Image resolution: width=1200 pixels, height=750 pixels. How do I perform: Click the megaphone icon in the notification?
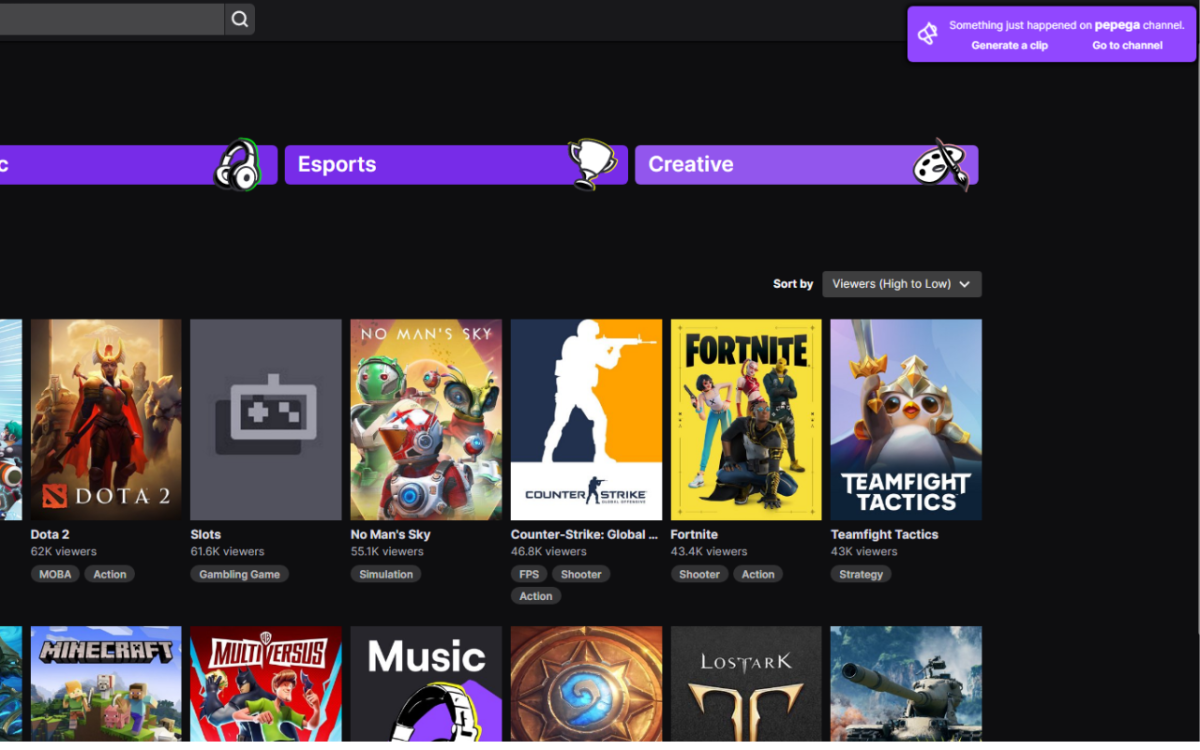tap(928, 34)
